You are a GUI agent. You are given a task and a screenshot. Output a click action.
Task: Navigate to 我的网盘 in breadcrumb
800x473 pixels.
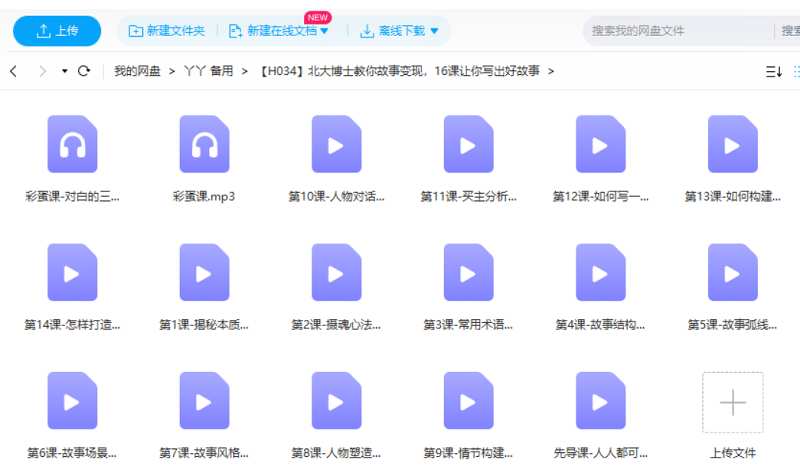click(x=137, y=71)
